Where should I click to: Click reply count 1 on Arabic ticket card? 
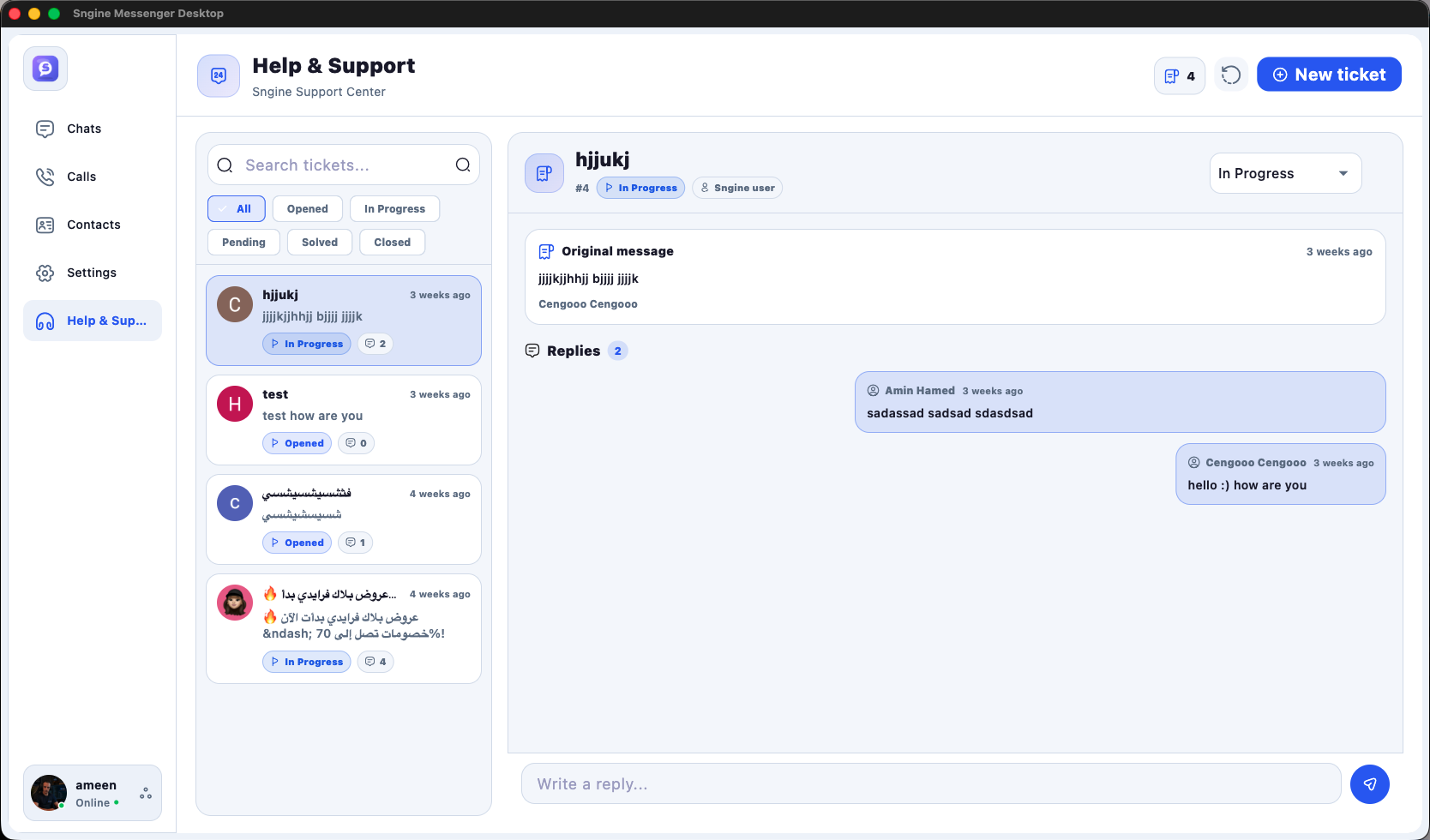356,543
